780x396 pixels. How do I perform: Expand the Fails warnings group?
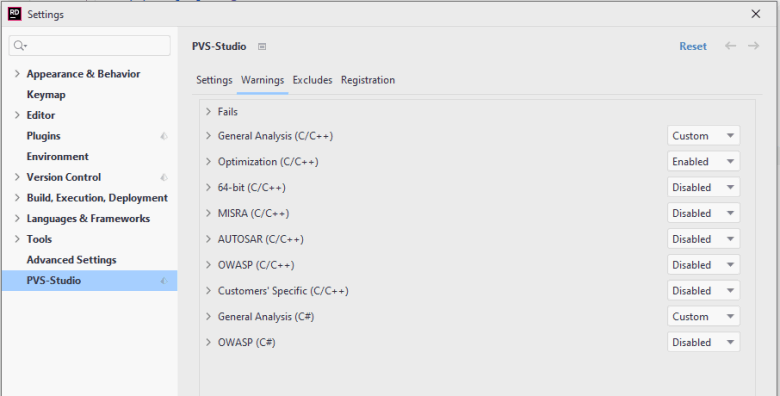[x=209, y=112]
